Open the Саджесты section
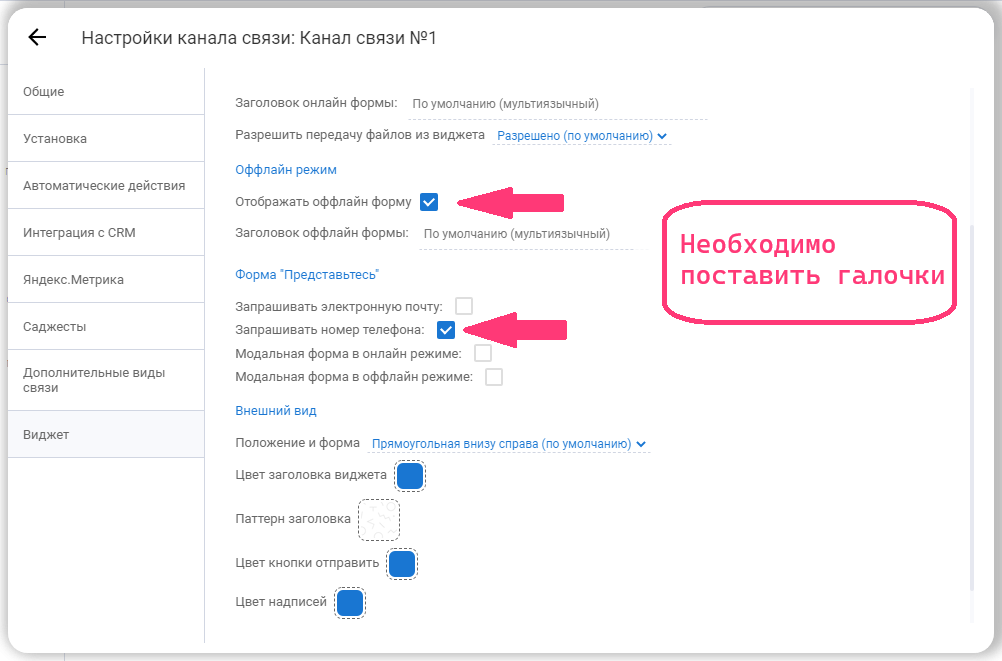This screenshot has height=661, width=1002. pos(55,327)
